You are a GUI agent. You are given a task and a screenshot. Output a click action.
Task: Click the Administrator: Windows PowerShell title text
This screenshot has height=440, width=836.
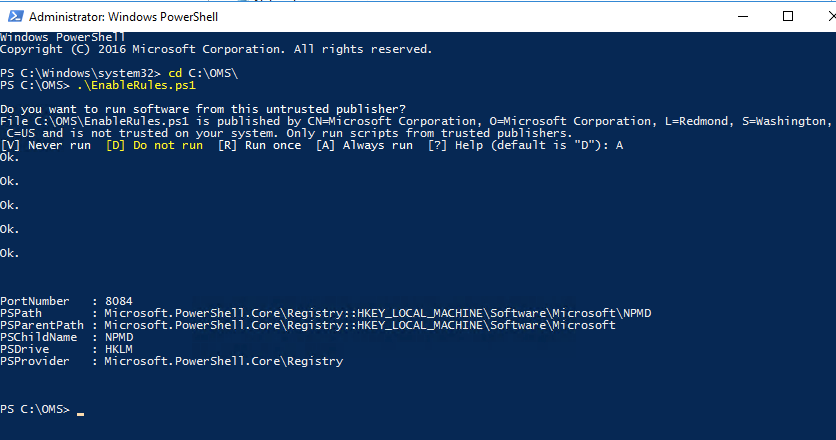(x=123, y=17)
